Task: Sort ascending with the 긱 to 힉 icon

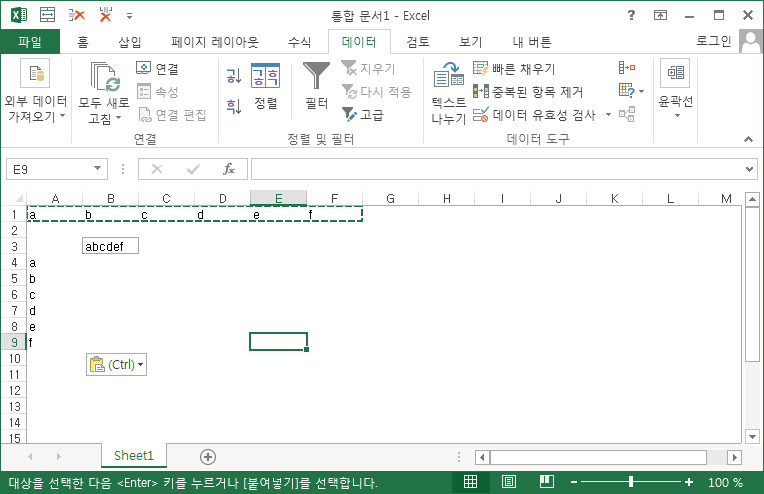Action: click(x=233, y=76)
